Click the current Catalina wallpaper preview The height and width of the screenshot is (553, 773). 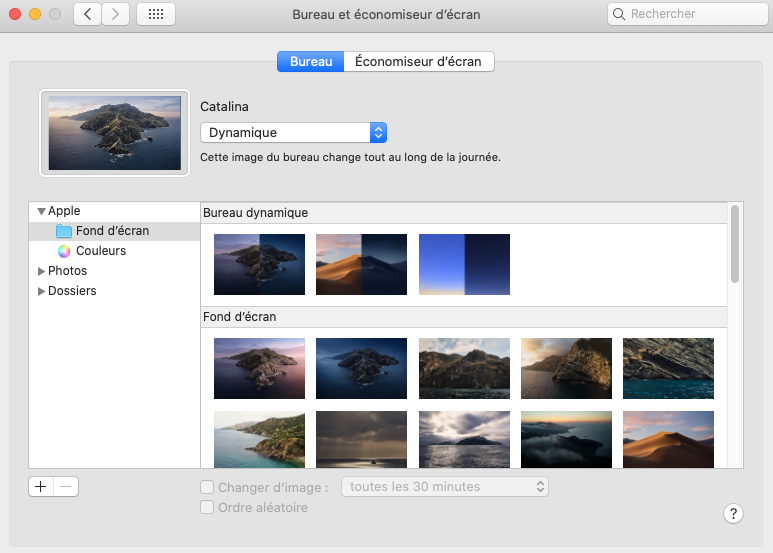114,133
